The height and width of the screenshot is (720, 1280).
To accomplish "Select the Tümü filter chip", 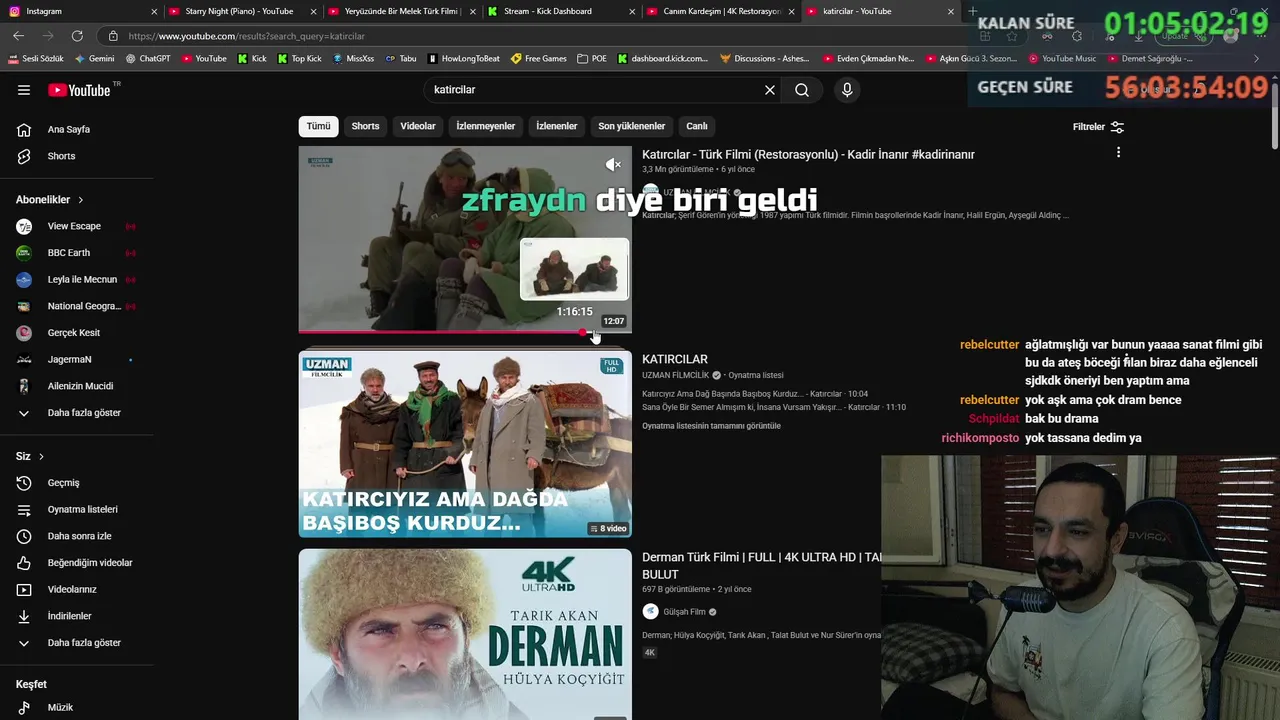I will (x=318, y=126).
